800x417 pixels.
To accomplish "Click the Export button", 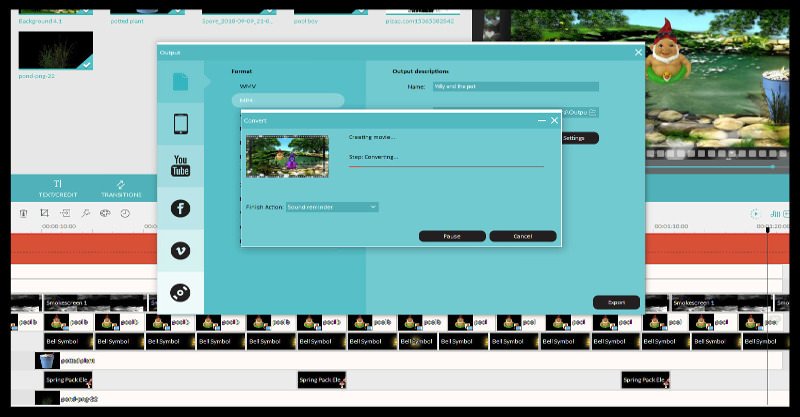I will [x=616, y=303].
